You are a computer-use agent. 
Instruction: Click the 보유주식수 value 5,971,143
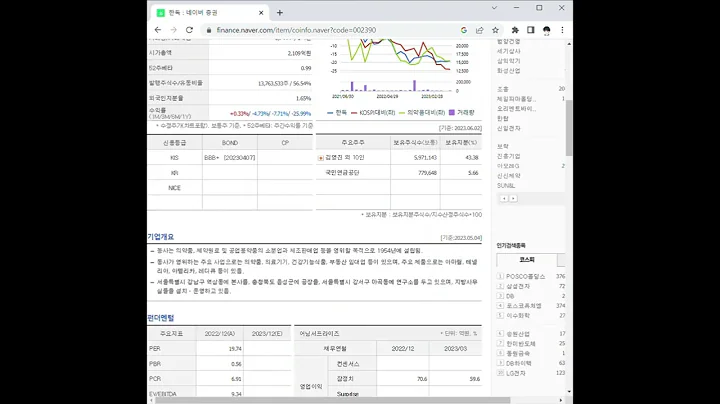pyautogui.click(x=425, y=157)
